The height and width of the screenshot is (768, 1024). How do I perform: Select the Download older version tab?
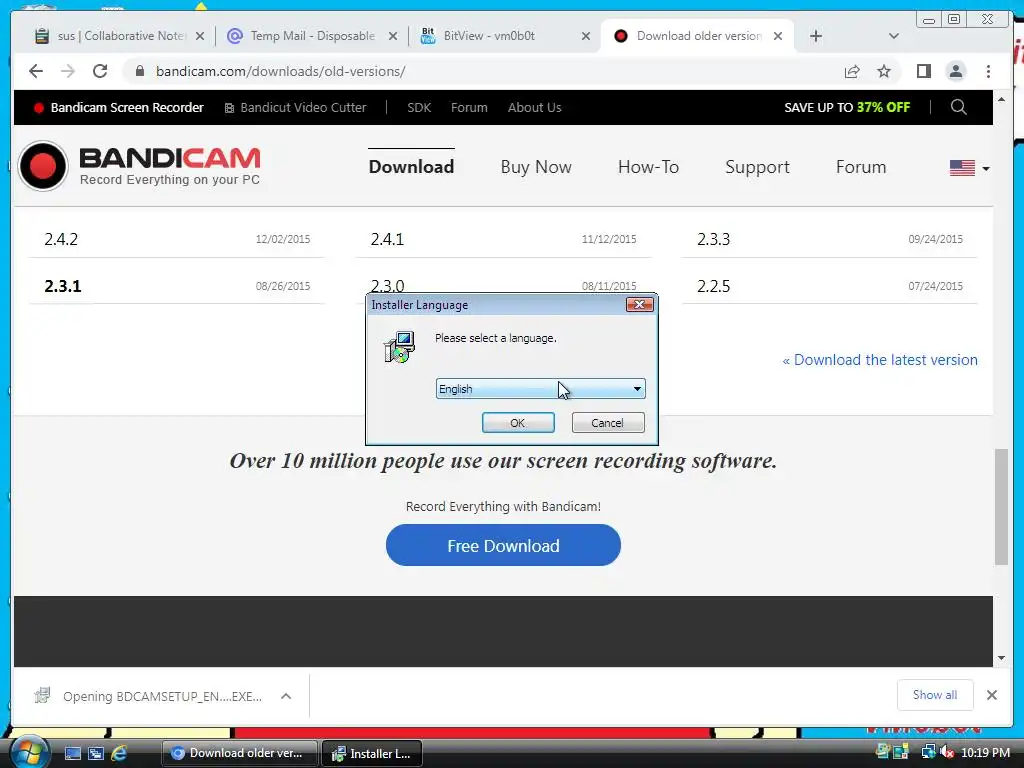[695, 36]
